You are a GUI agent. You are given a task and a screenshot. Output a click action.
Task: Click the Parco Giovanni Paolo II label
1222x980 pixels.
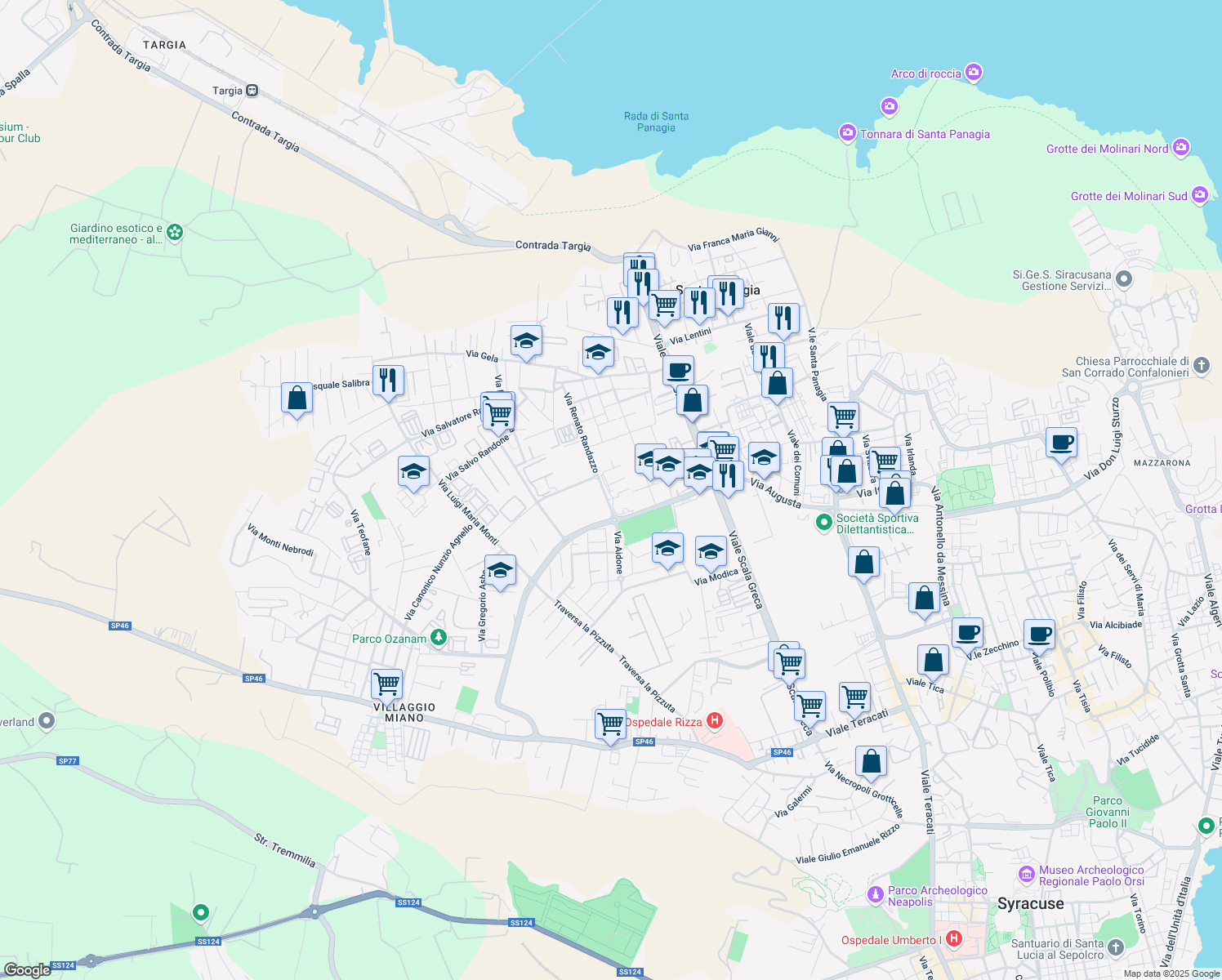(x=1108, y=812)
